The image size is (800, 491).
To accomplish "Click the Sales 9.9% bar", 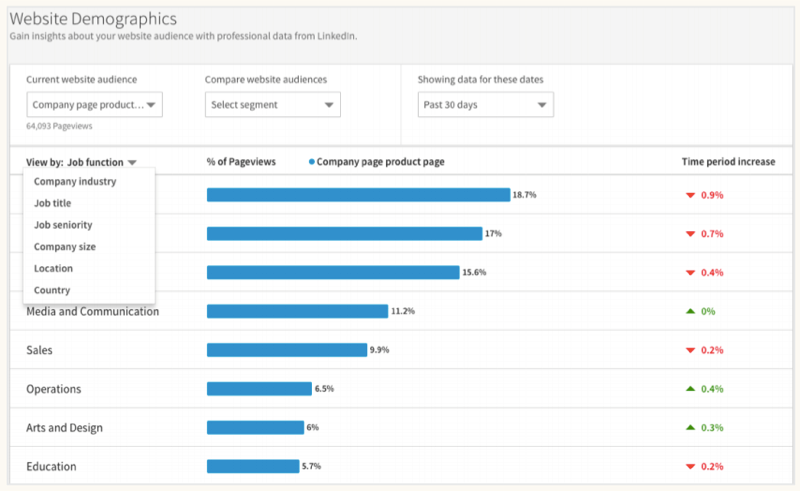I will click(287, 350).
